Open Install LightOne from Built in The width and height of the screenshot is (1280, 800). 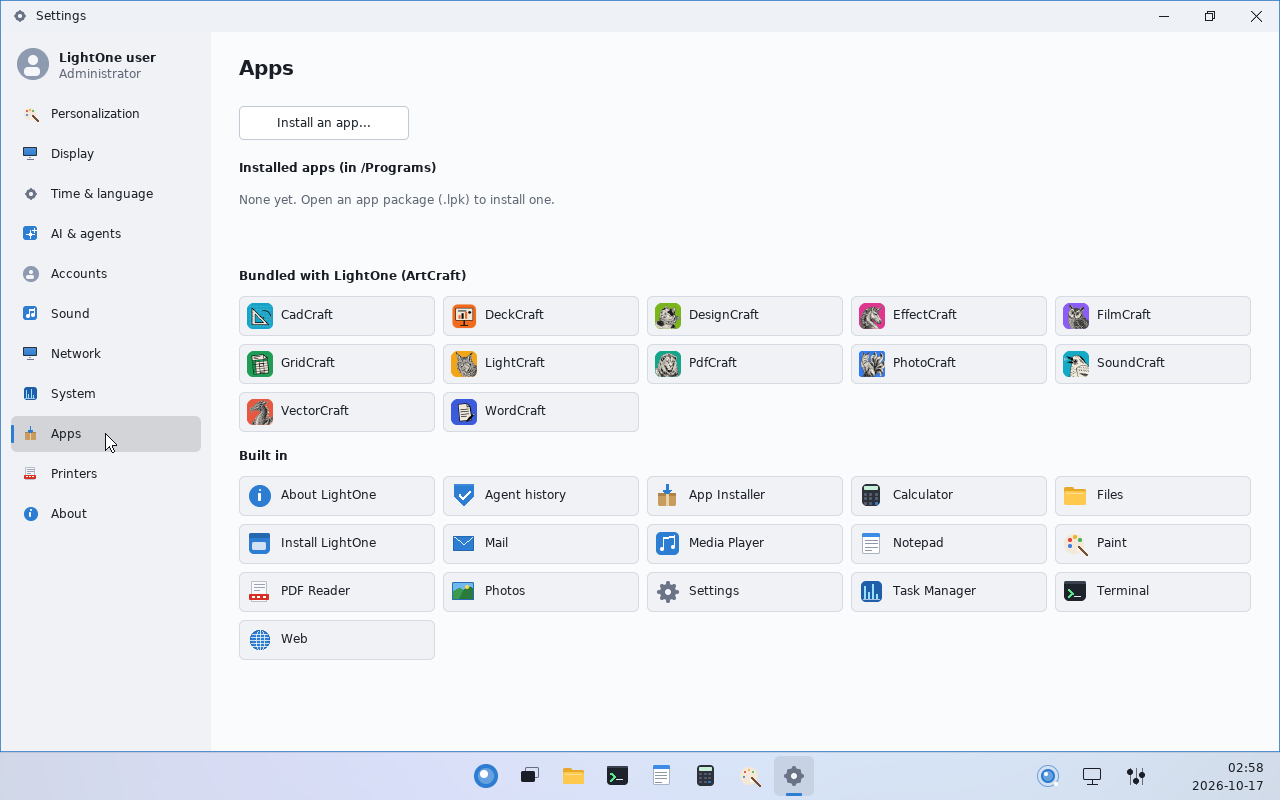337,544
